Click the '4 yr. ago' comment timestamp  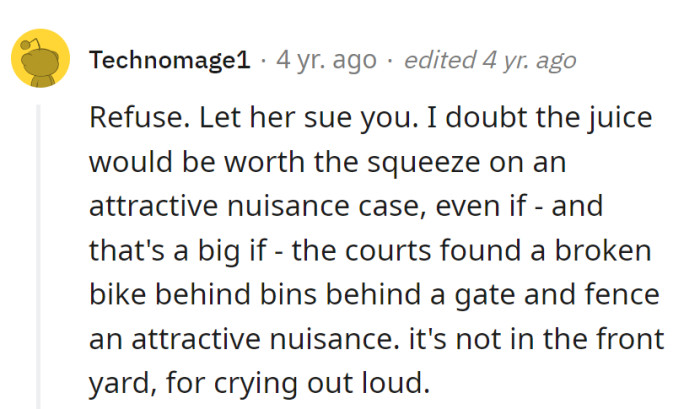tap(326, 60)
